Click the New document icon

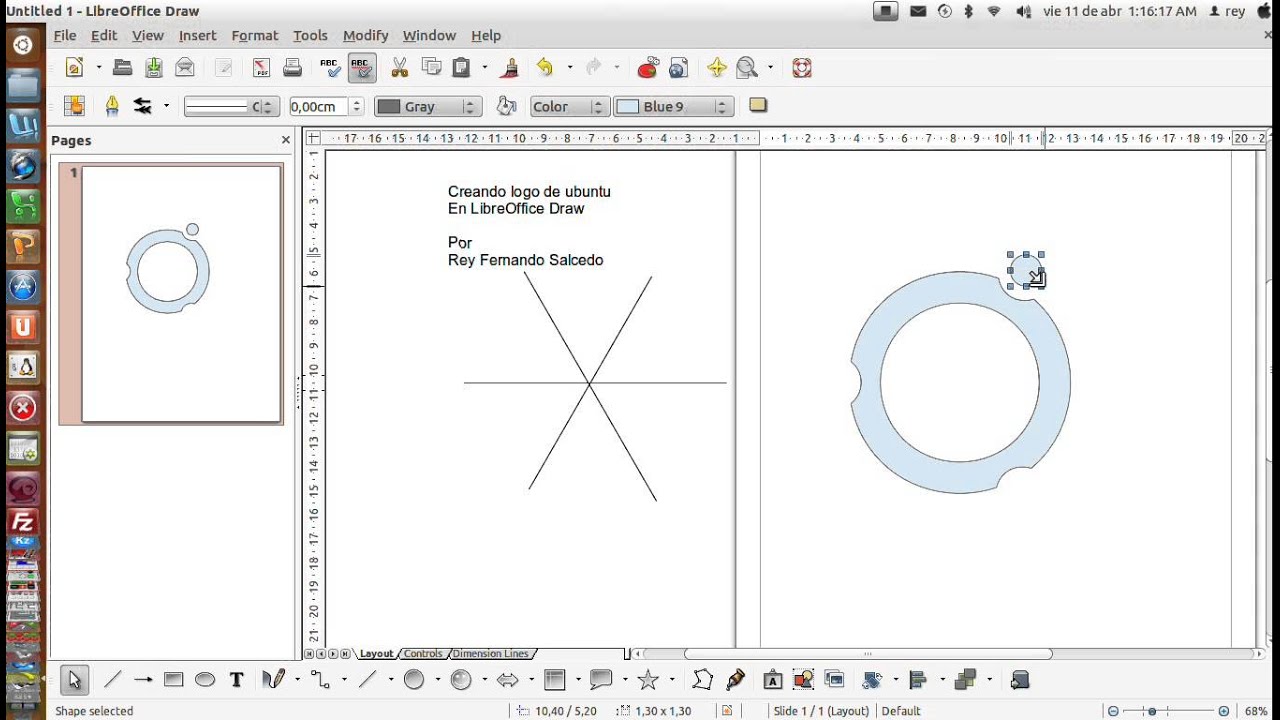click(x=74, y=68)
